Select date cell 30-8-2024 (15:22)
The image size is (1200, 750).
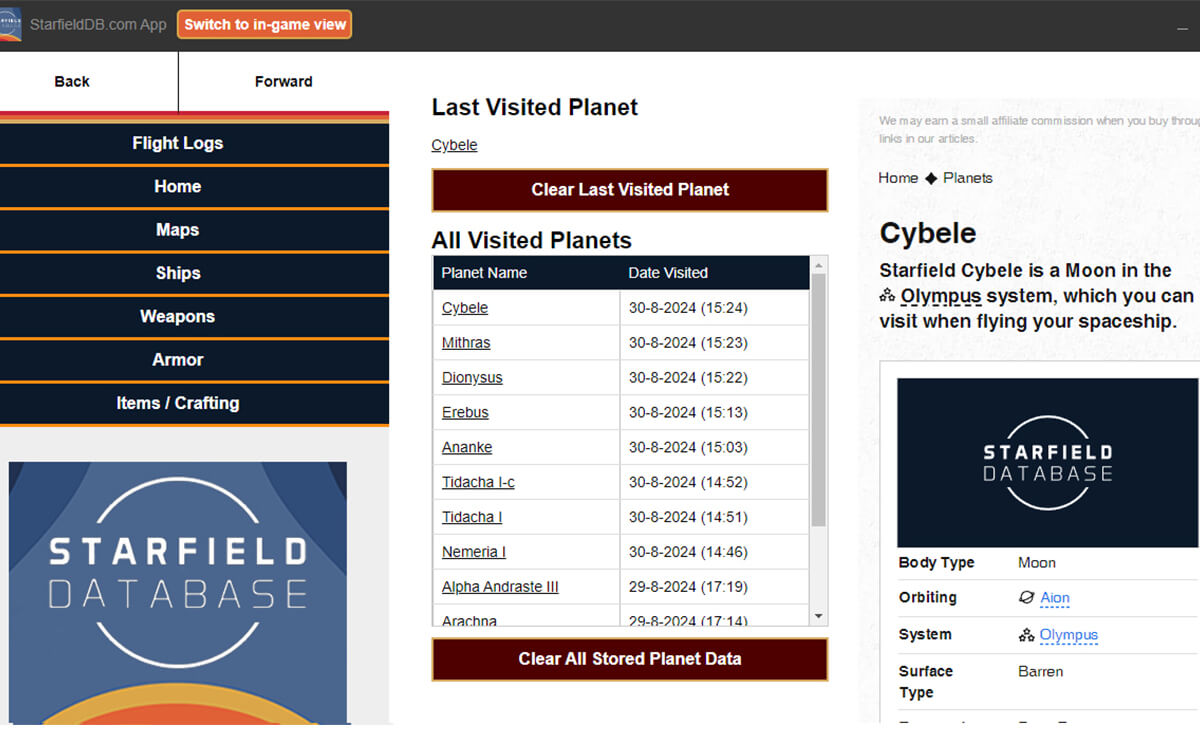pos(714,378)
